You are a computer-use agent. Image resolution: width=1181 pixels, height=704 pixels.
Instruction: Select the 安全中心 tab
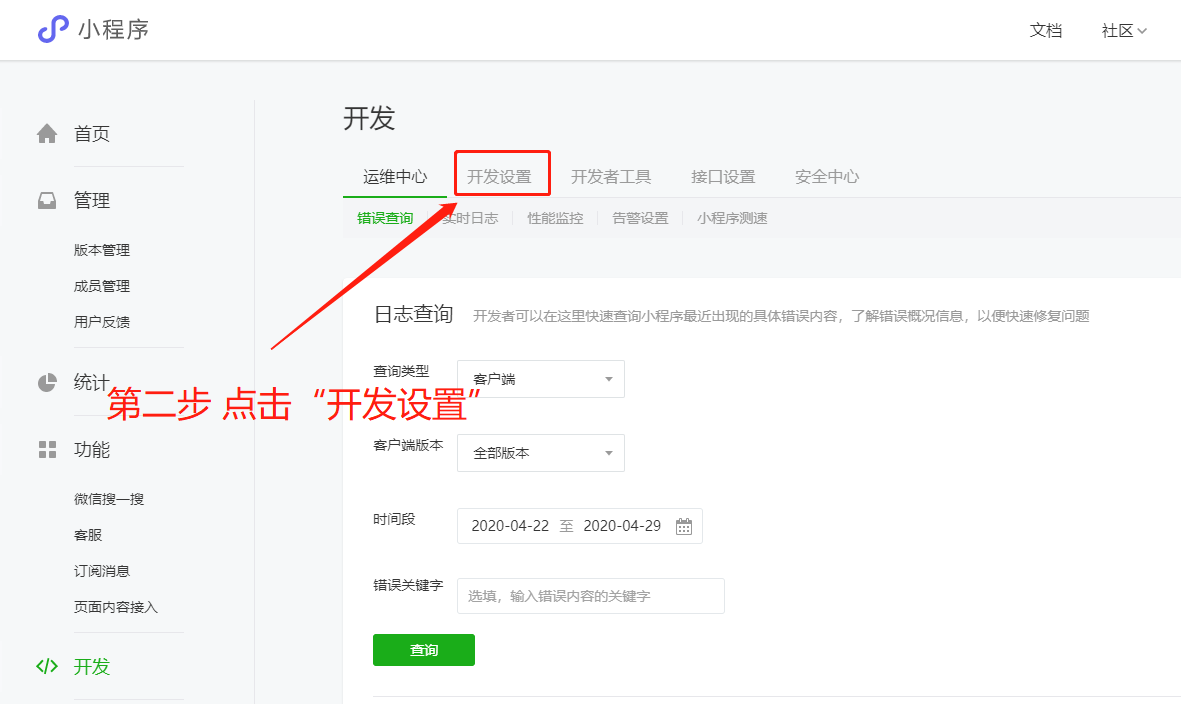(x=826, y=177)
